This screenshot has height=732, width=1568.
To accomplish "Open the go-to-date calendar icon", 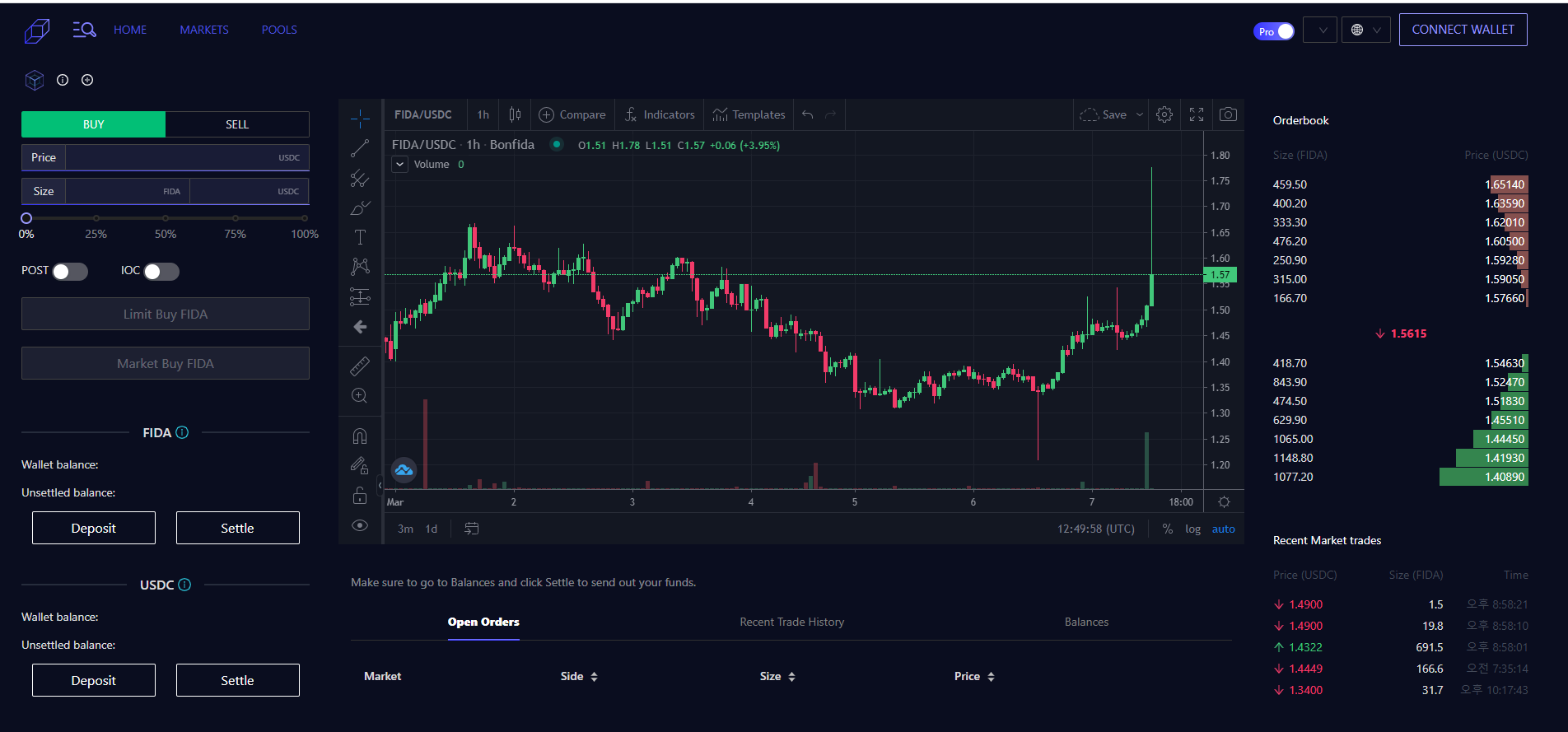I will (472, 529).
